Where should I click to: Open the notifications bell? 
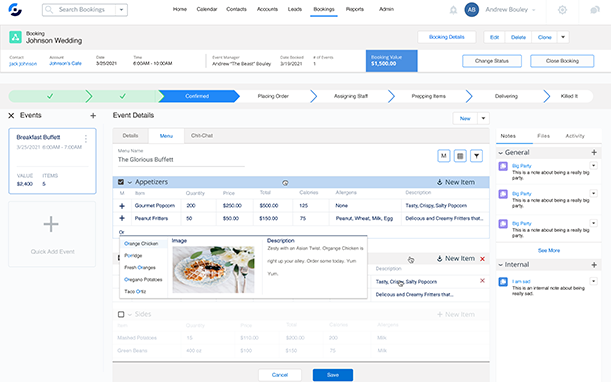[x=453, y=10]
